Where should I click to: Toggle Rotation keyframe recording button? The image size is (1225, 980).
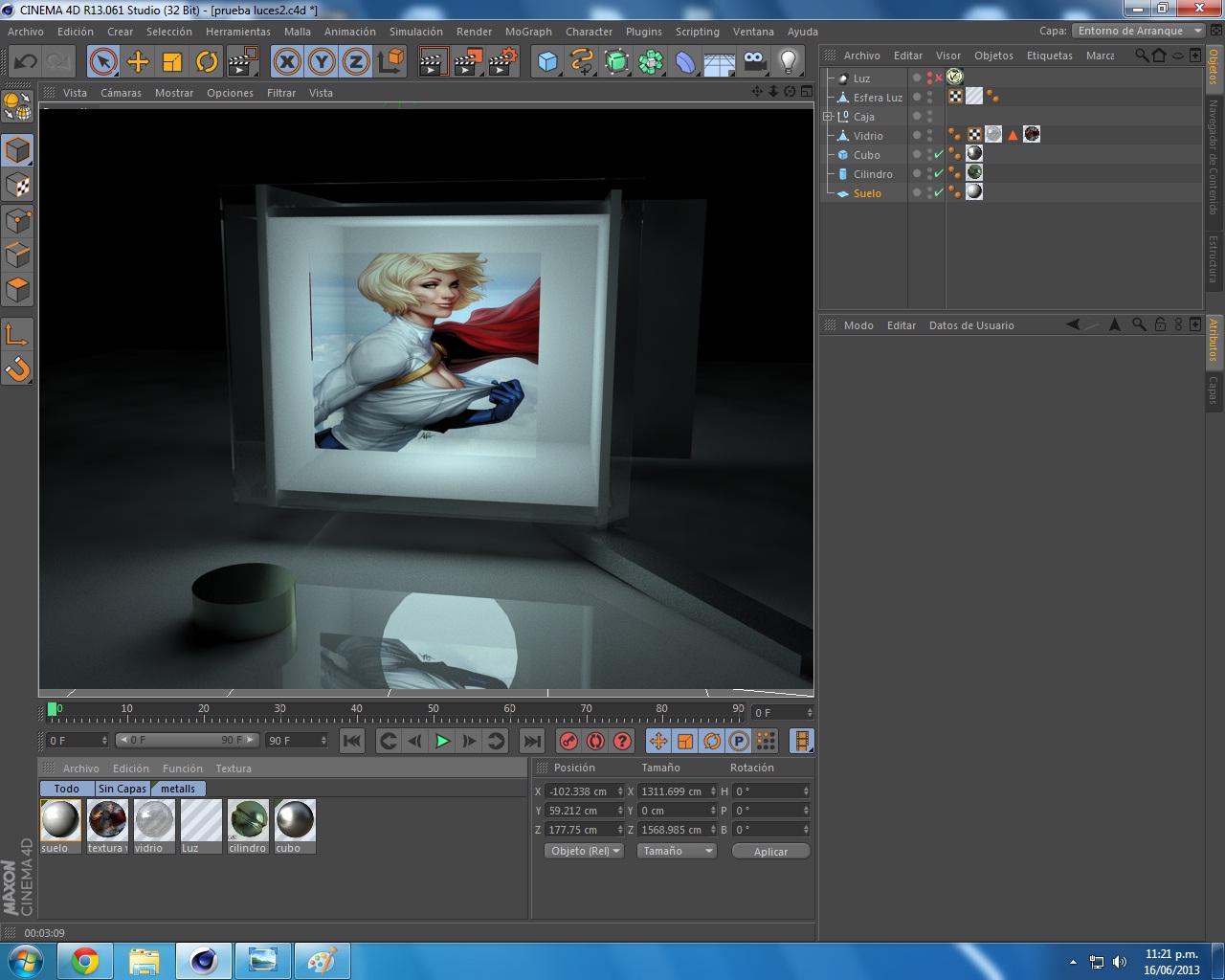coord(712,741)
